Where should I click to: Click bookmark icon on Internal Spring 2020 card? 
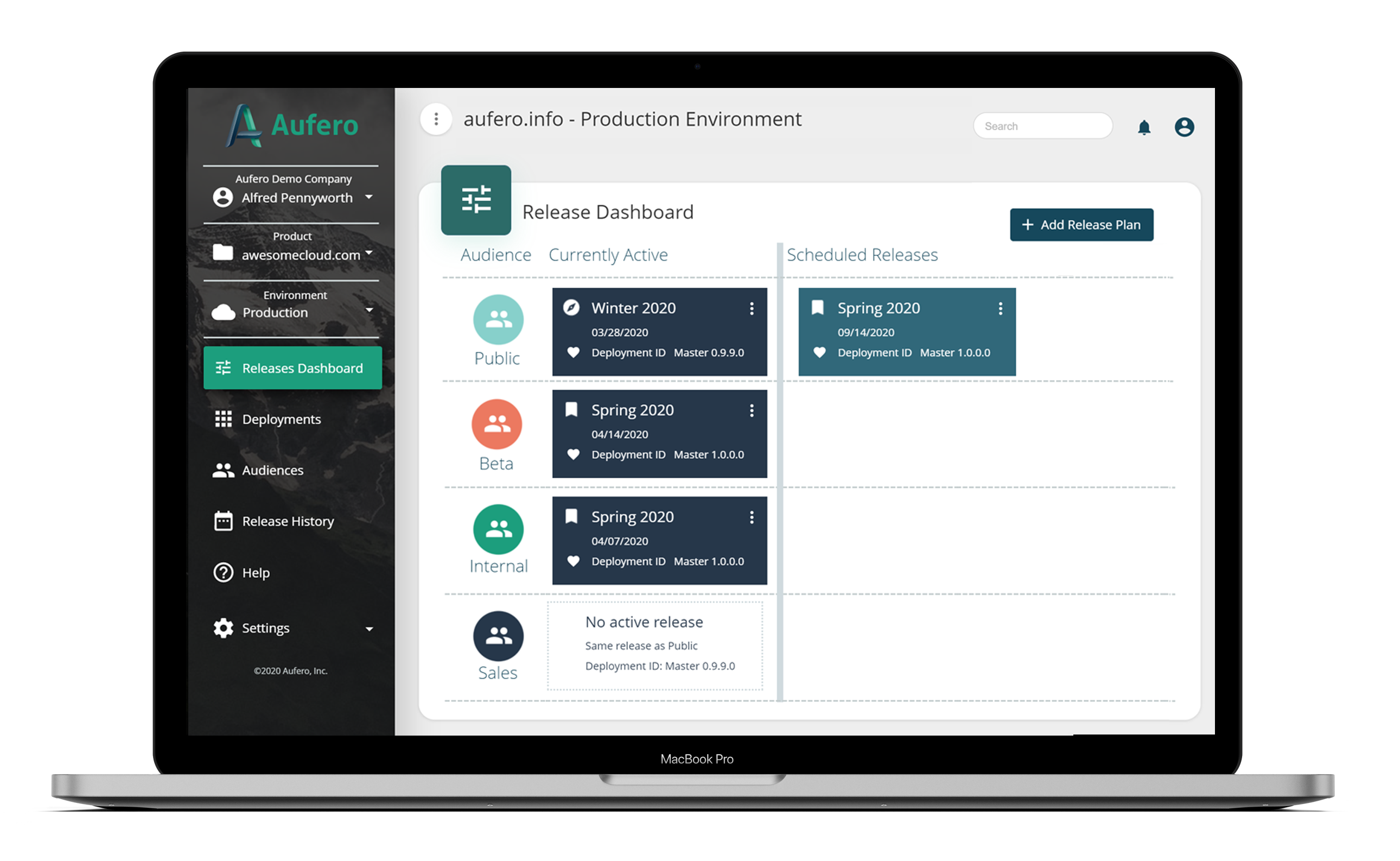[572, 516]
